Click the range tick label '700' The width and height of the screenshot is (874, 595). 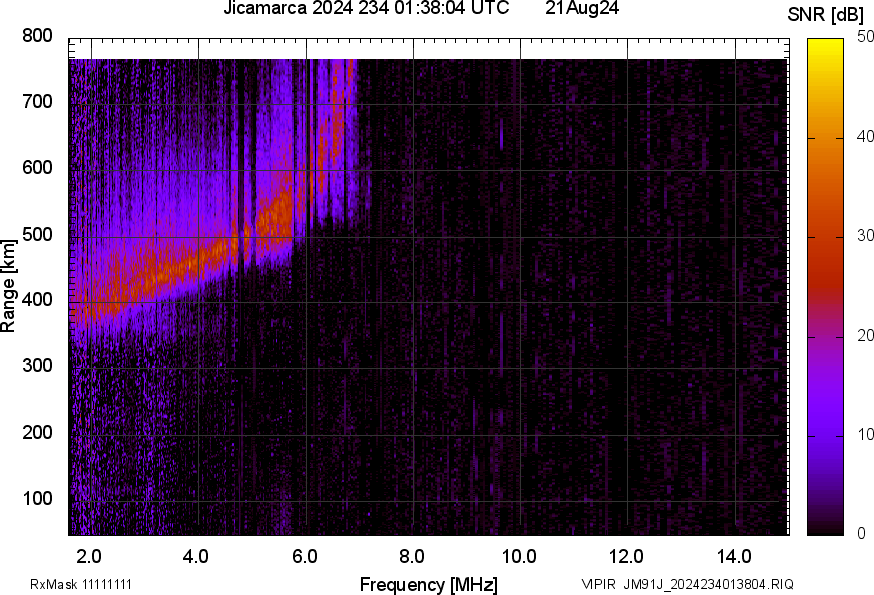pos(37,102)
